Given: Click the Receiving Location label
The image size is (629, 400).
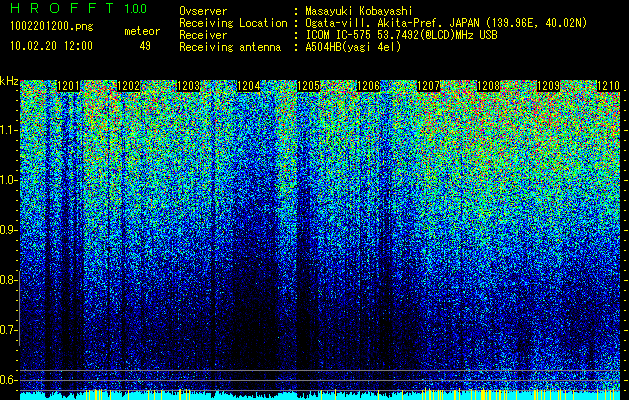Looking at the screenshot, I should pos(233,23).
